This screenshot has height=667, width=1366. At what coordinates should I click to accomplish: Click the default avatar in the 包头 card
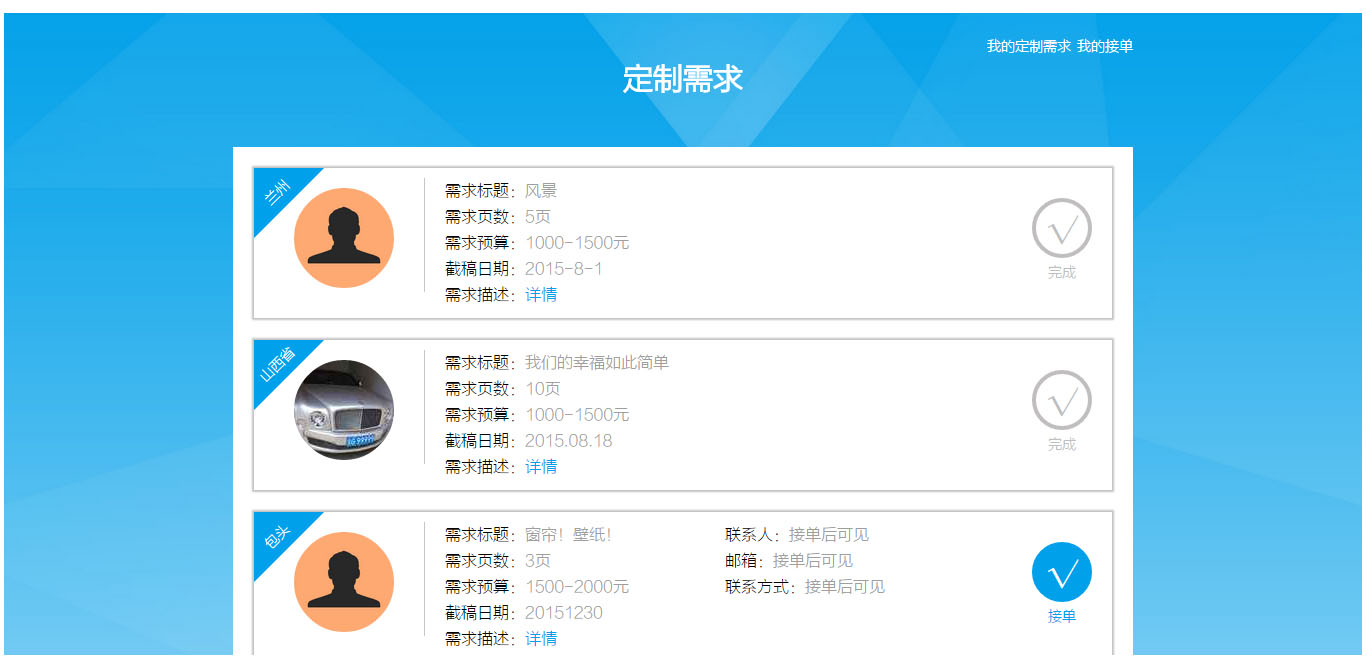click(x=343, y=582)
